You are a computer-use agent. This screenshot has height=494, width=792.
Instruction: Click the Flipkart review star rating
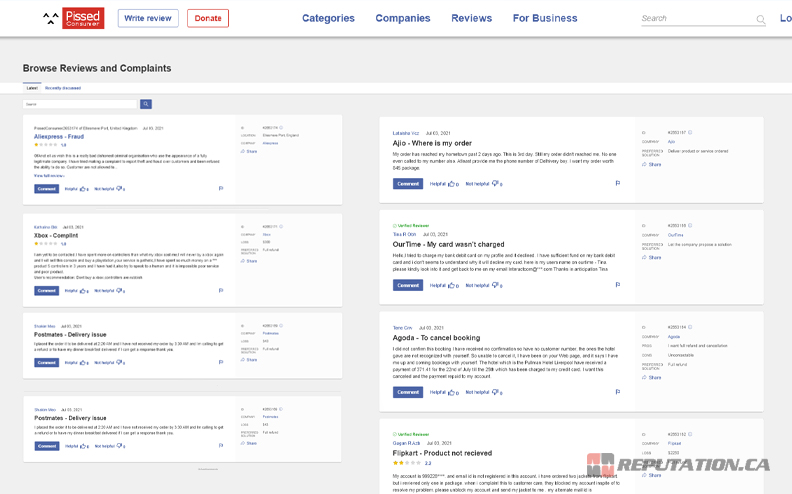coord(407,463)
